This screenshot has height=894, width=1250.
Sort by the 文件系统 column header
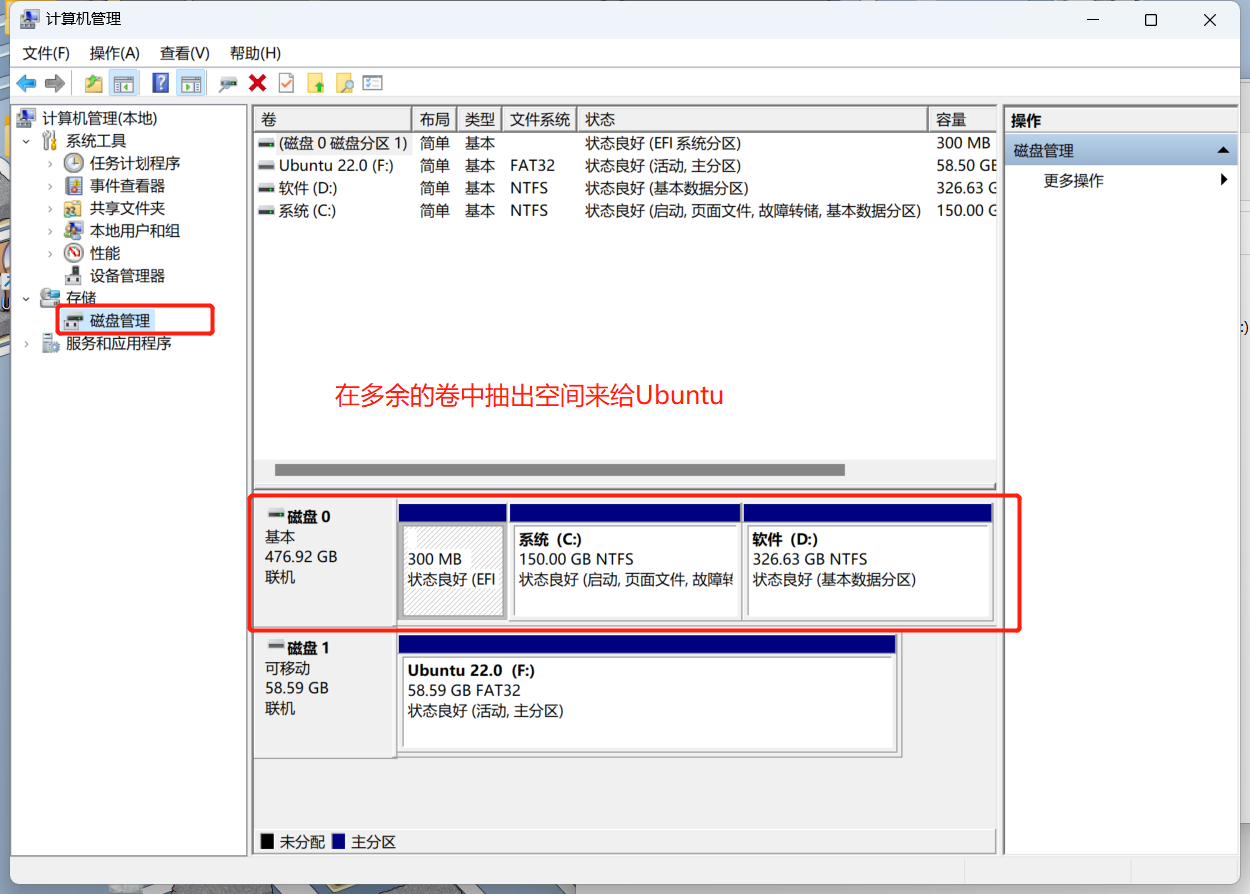pyautogui.click(x=540, y=119)
